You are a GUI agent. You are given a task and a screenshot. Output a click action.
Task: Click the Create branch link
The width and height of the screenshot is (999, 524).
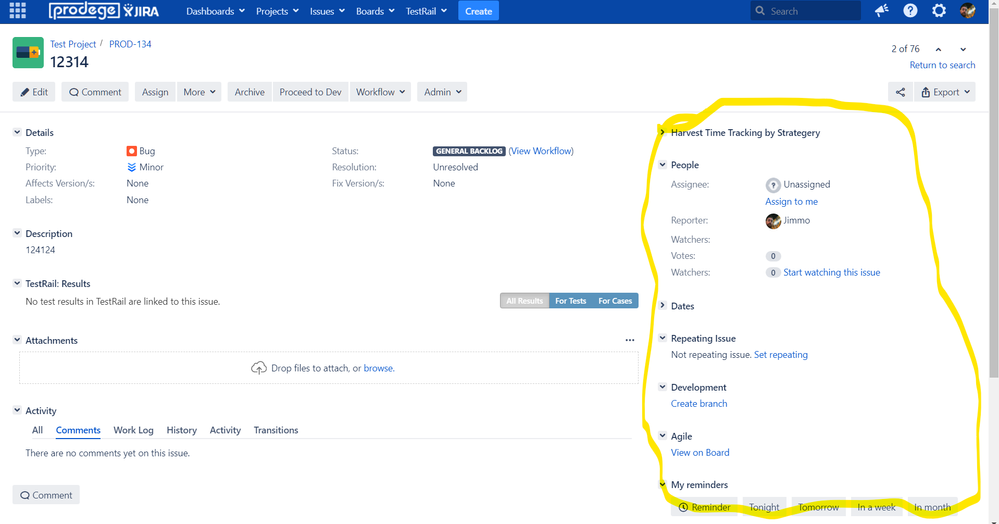(699, 404)
